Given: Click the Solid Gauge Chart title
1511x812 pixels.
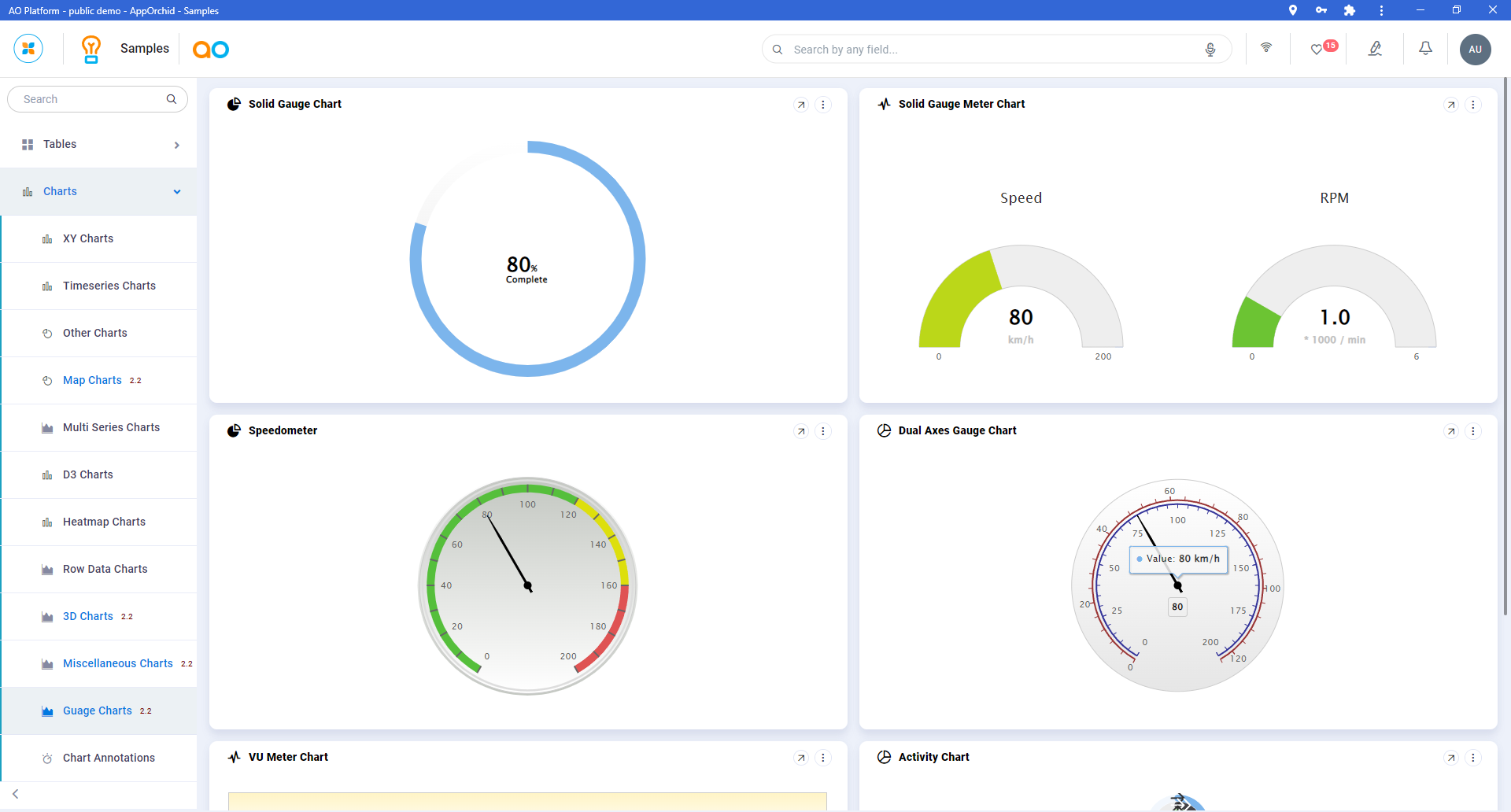Looking at the screenshot, I should pyautogui.click(x=295, y=104).
